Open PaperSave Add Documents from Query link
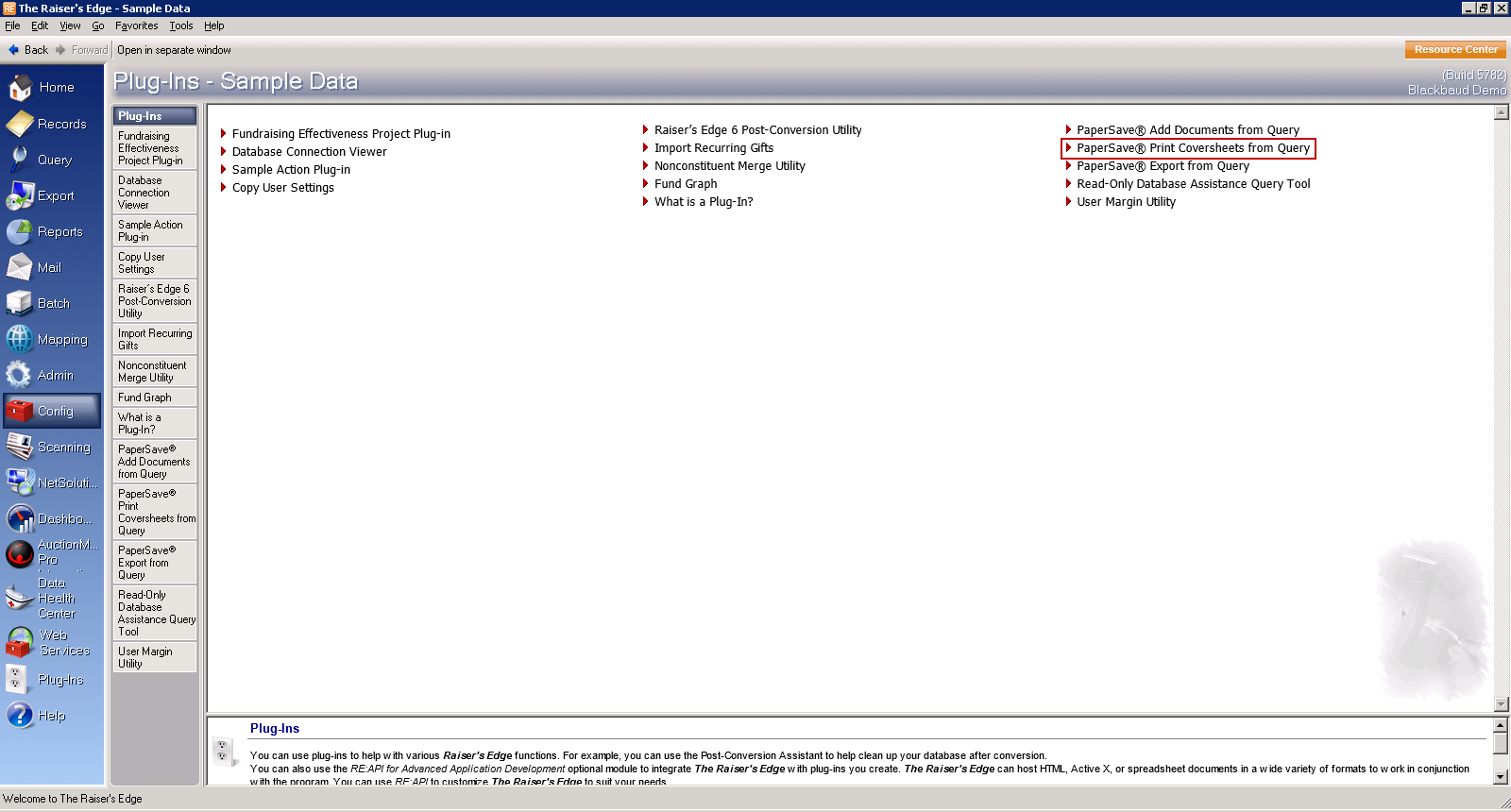1511x812 pixels. pyautogui.click(x=1187, y=130)
